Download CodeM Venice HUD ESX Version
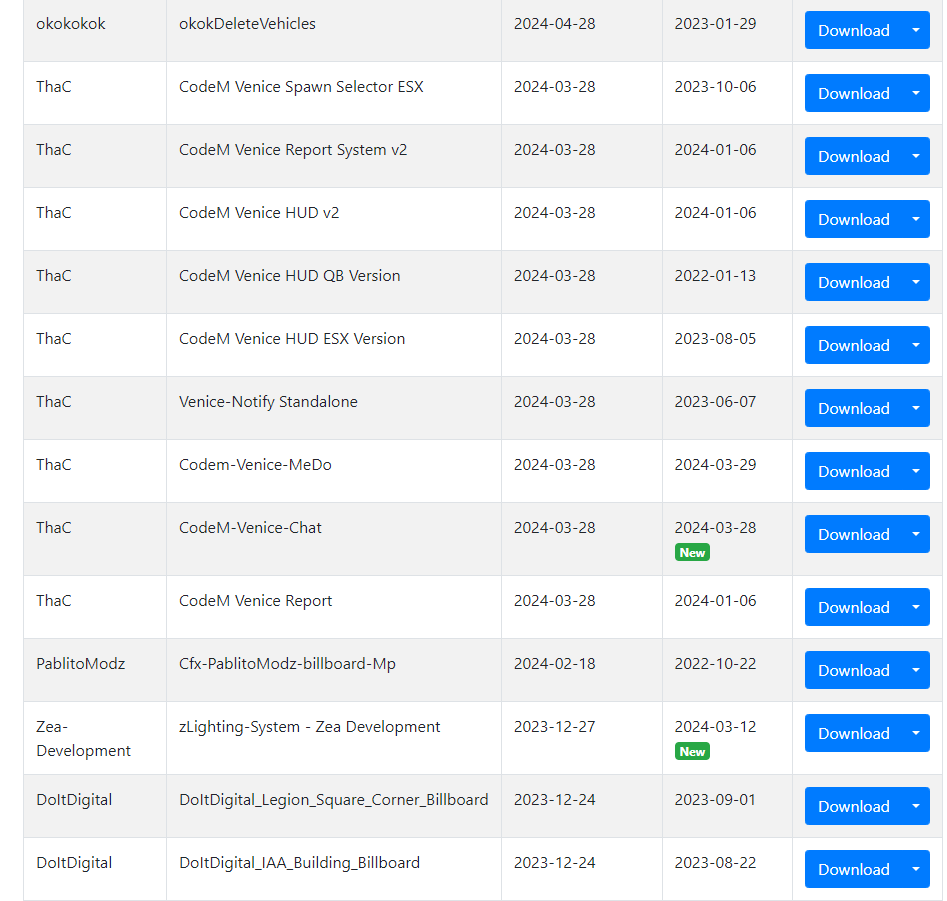The height and width of the screenshot is (901, 947). coord(853,345)
